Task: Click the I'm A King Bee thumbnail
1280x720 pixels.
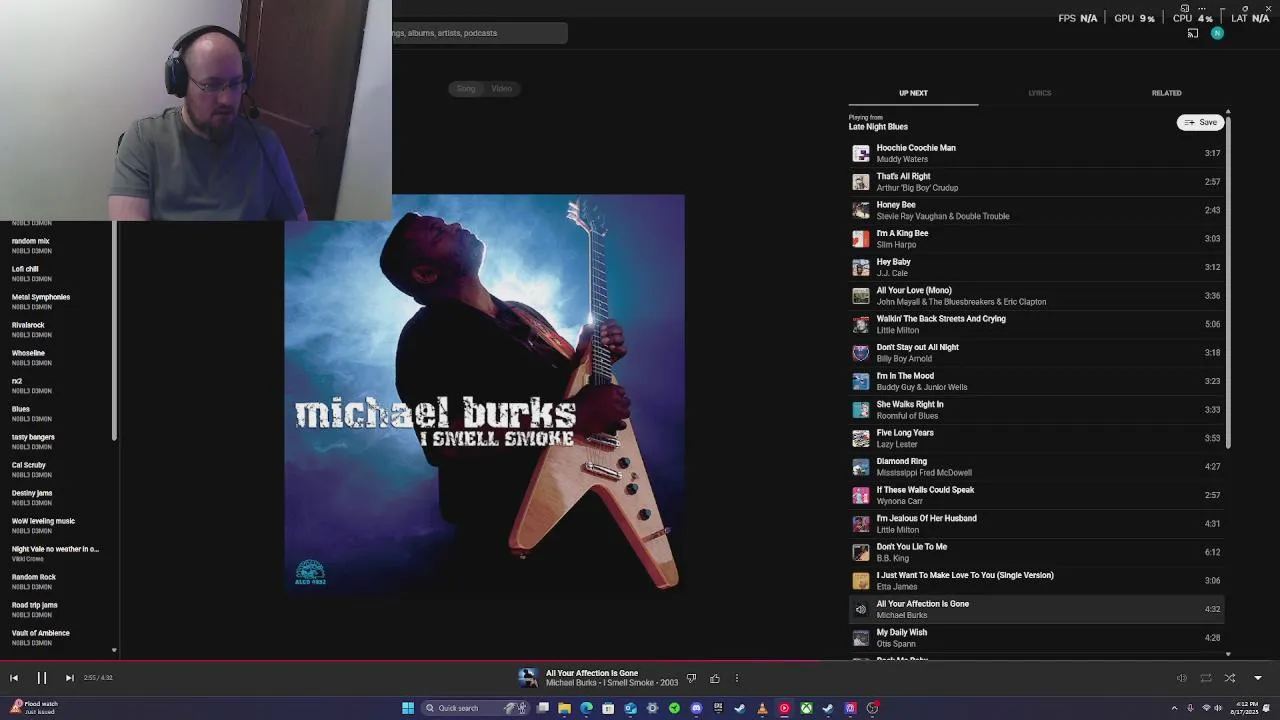Action: (x=861, y=239)
